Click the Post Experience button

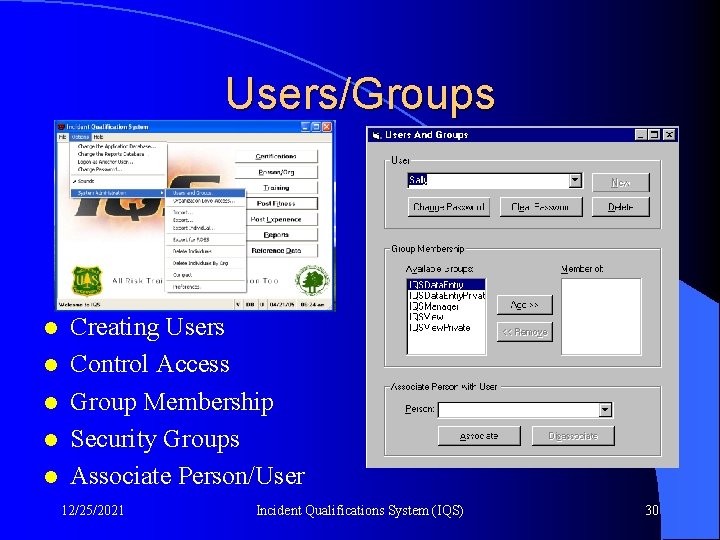(282, 219)
